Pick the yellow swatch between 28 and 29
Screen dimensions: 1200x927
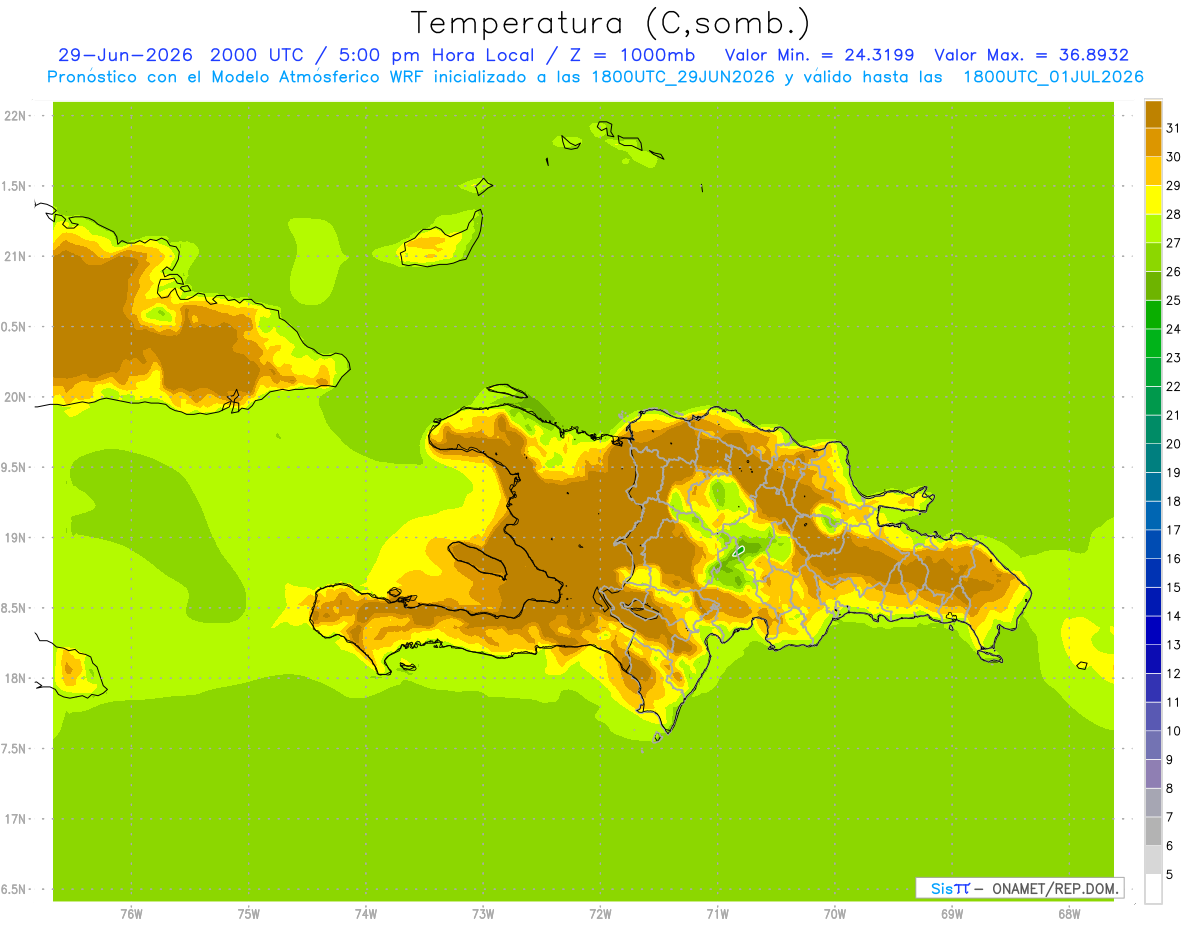click(1153, 200)
